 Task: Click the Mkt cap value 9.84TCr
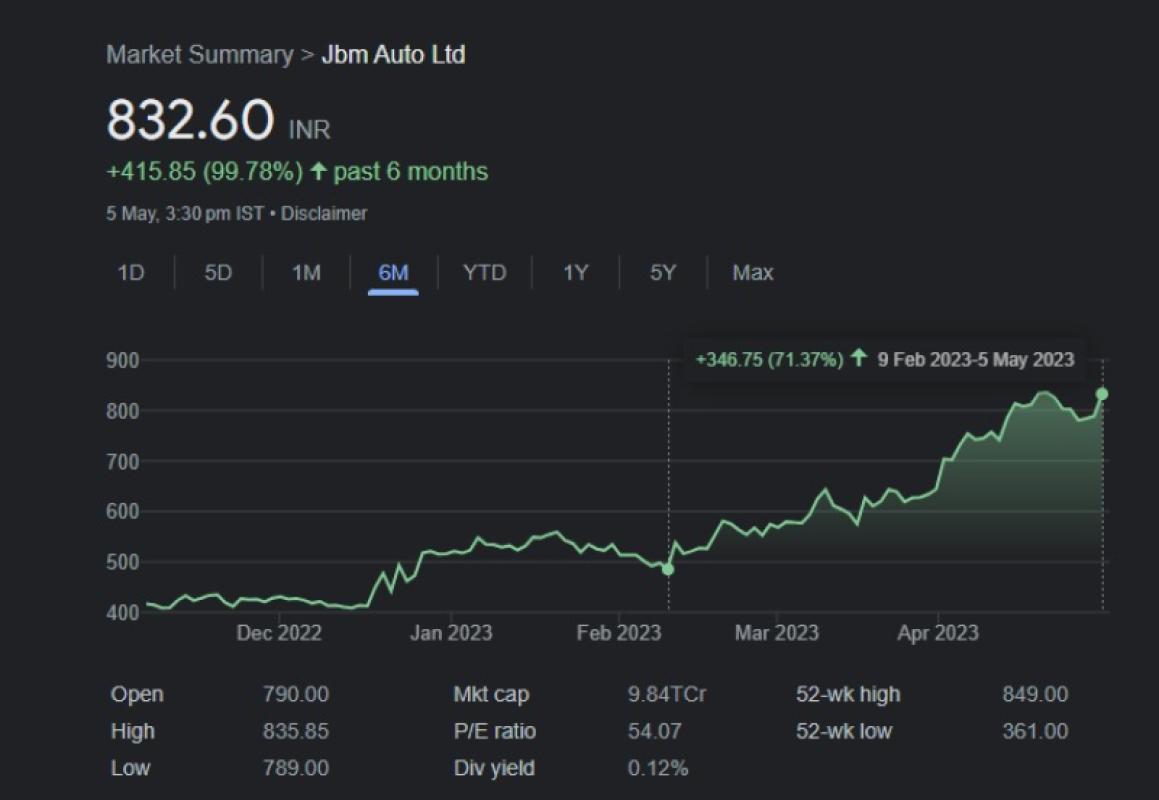click(x=667, y=694)
